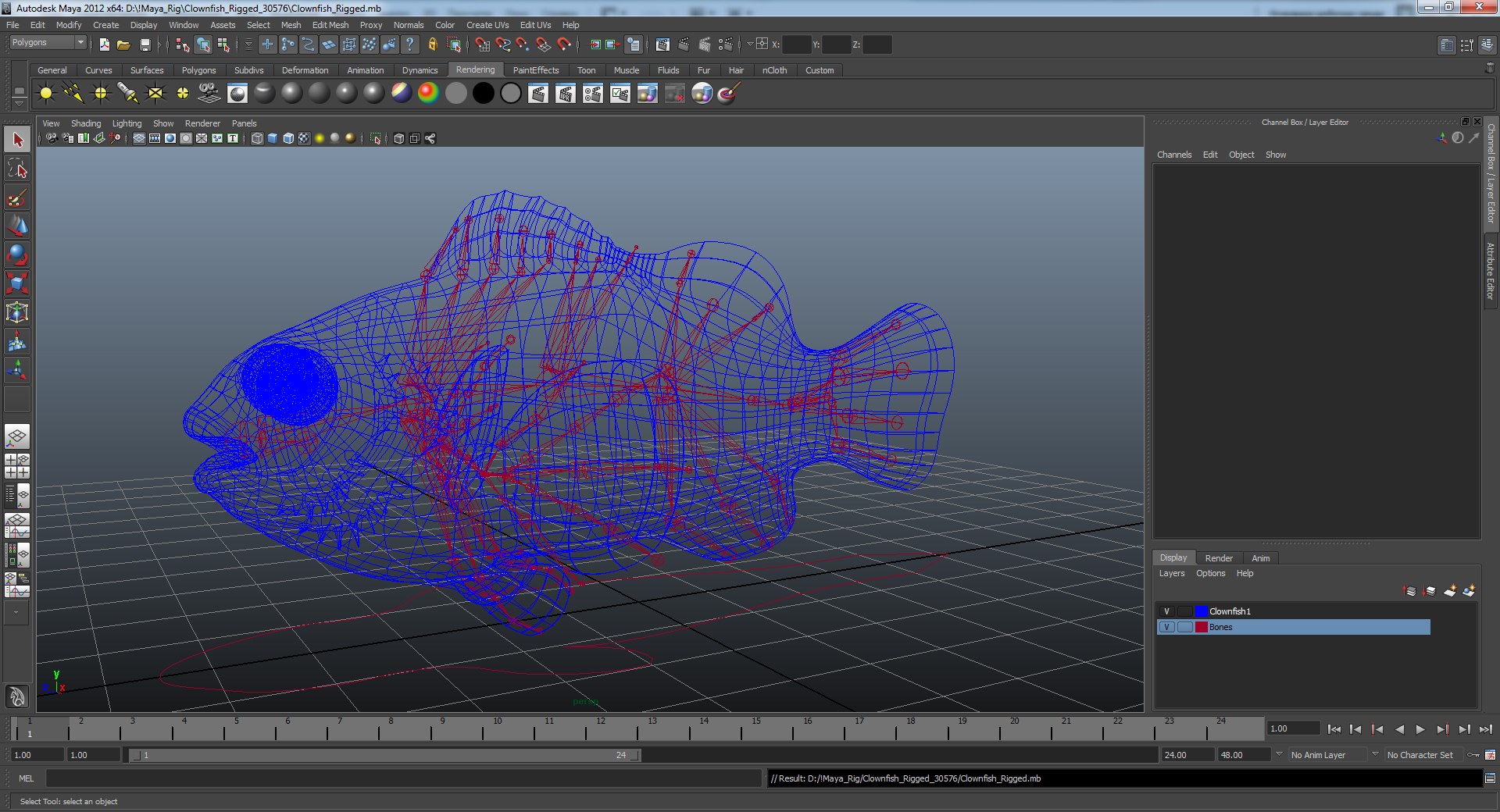Click the Save Scene icon on status line
Viewport: 1500px width, 812px height.
[x=145, y=45]
